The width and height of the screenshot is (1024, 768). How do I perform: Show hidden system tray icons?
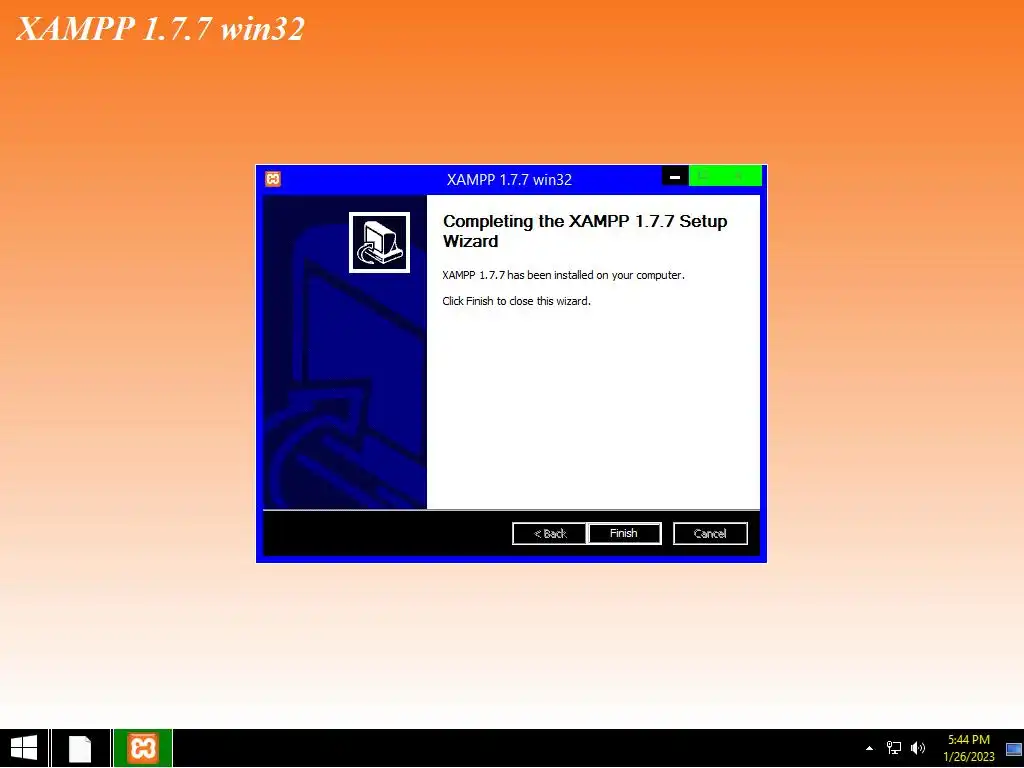[869, 748]
